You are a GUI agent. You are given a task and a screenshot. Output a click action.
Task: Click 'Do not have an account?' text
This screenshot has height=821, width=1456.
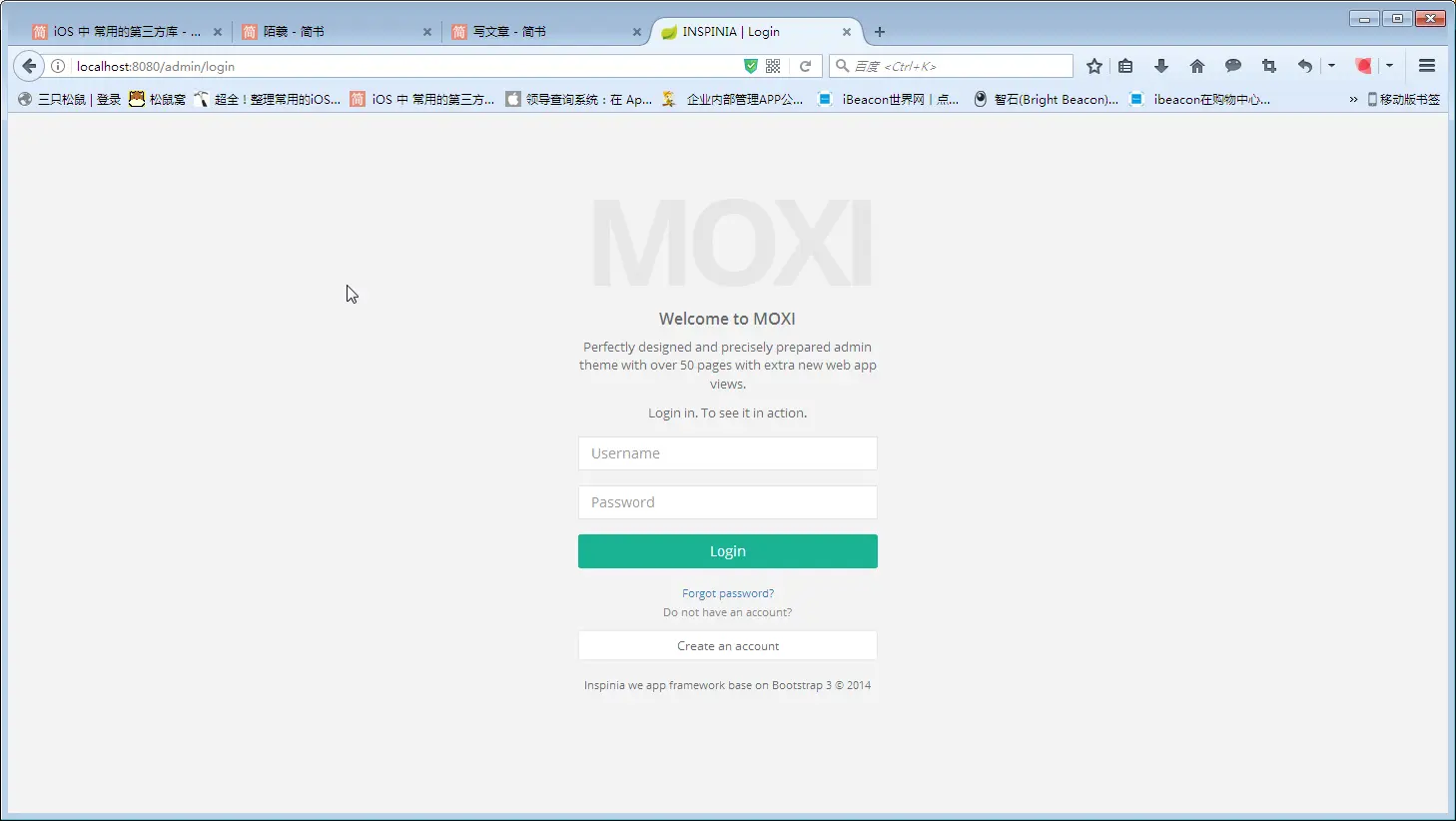(x=727, y=612)
